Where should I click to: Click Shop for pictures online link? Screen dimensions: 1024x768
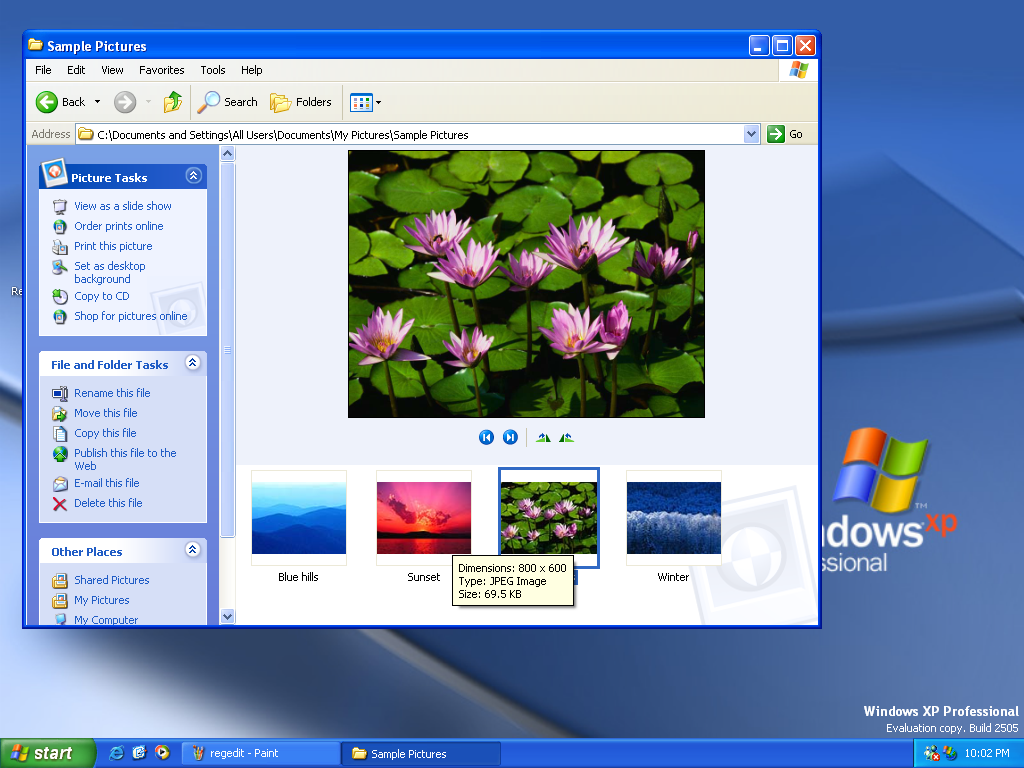coord(131,316)
